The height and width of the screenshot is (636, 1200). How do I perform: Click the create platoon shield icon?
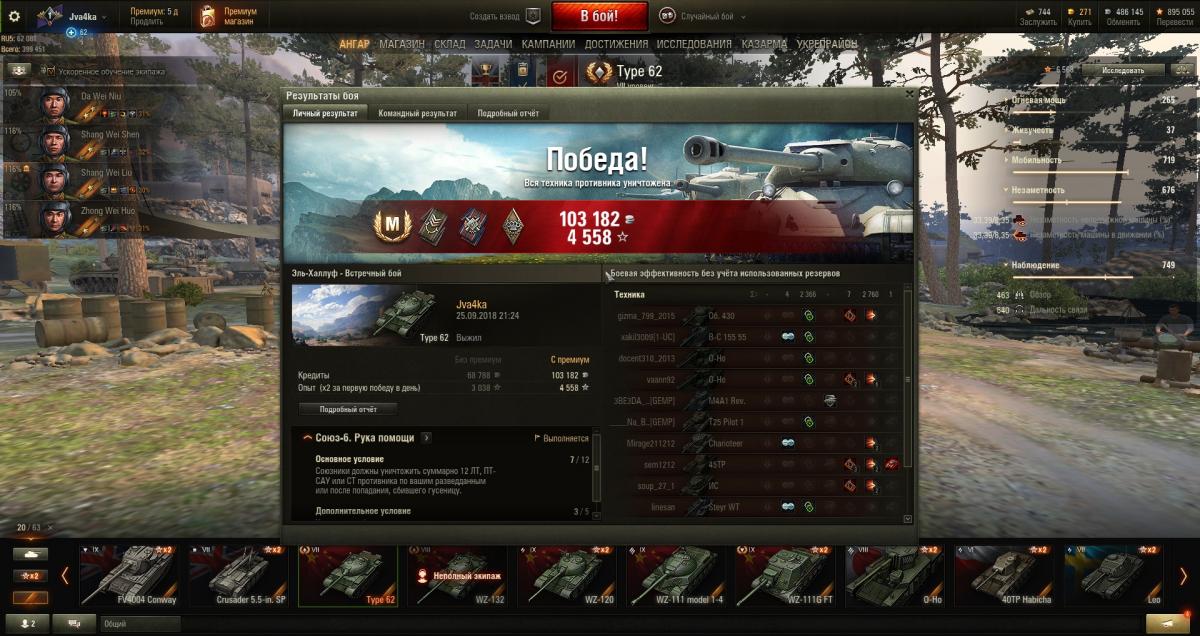pos(533,16)
